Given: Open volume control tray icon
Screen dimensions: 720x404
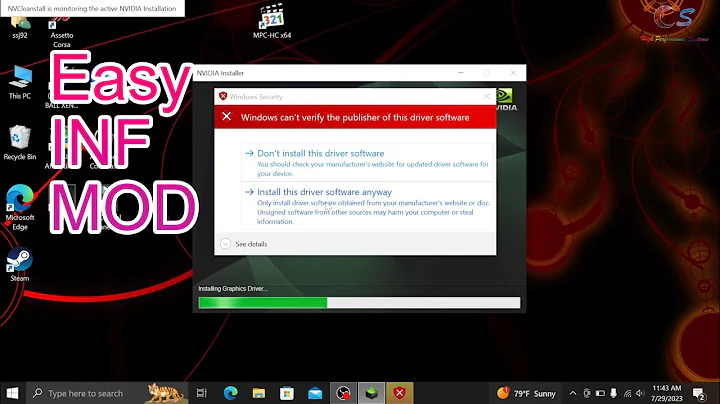Looking at the screenshot, I should [640, 393].
